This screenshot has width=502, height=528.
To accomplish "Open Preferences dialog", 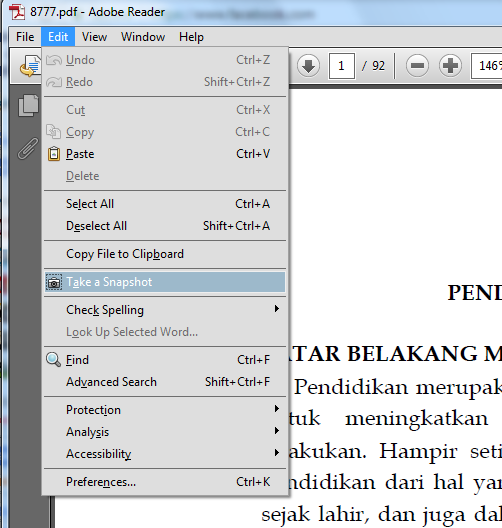I will (x=165, y=482).
